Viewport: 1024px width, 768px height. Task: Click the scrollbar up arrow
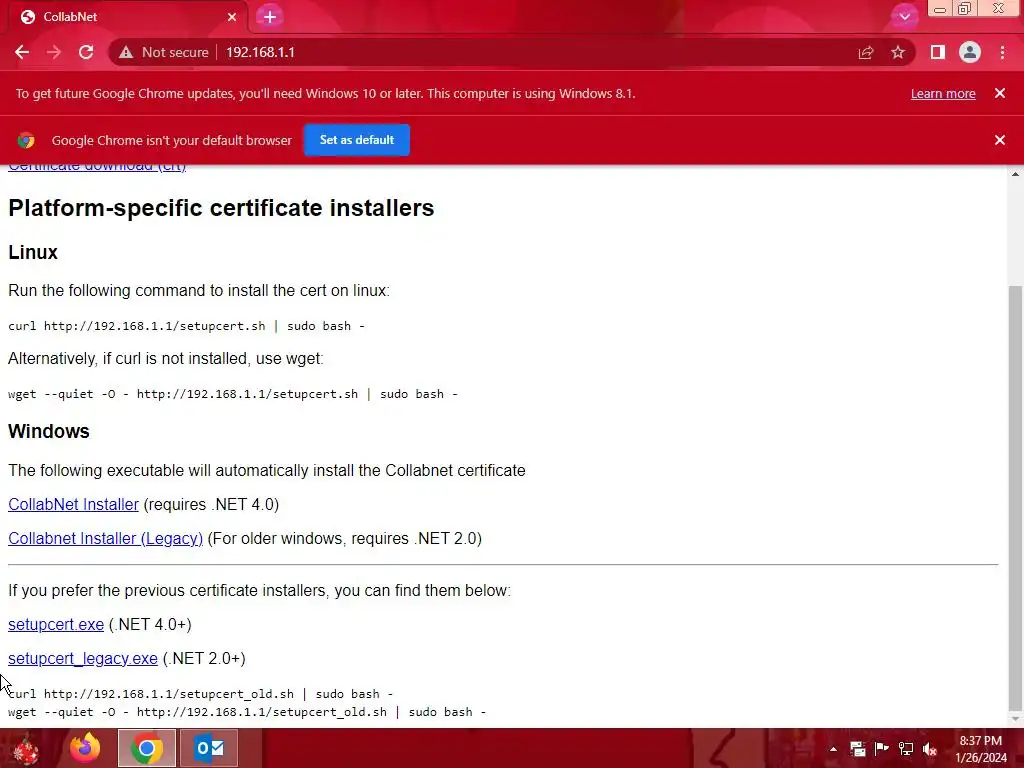[1015, 174]
